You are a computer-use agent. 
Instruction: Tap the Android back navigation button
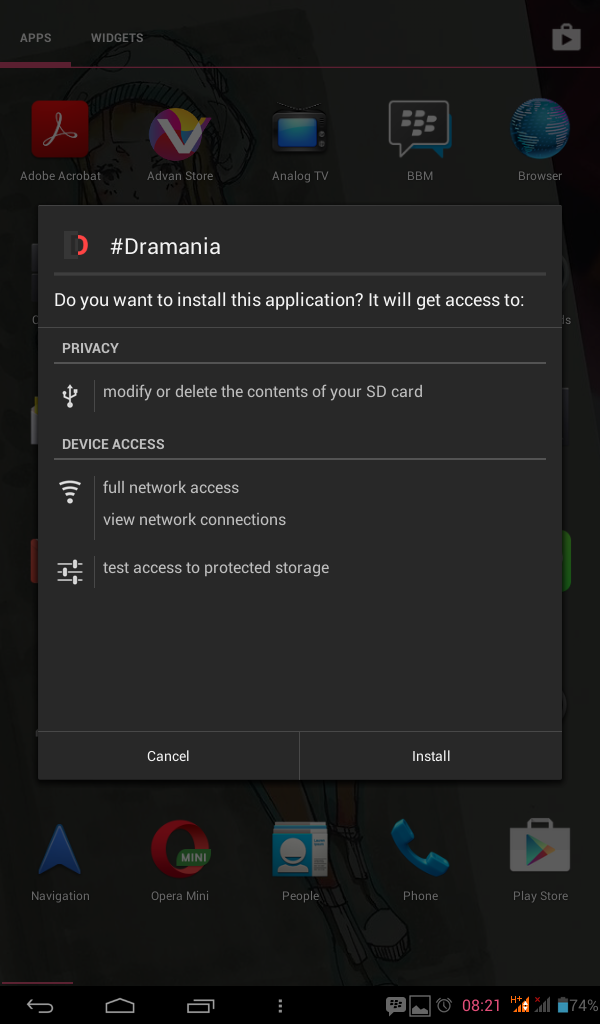click(x=40, y=1004)
